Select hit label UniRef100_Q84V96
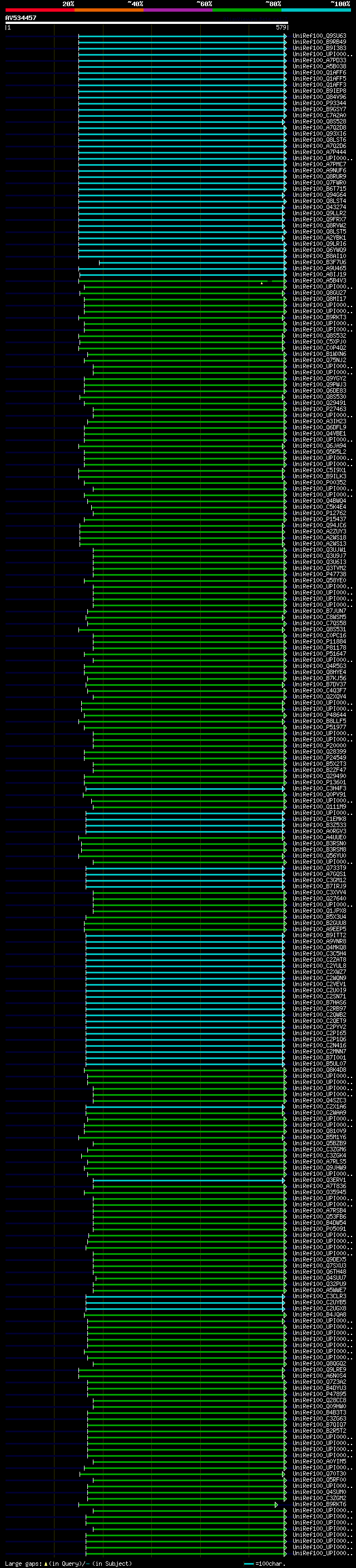The width and height of the screenshot is (356, 1568). pyautogui.click(x=319, y=97)
